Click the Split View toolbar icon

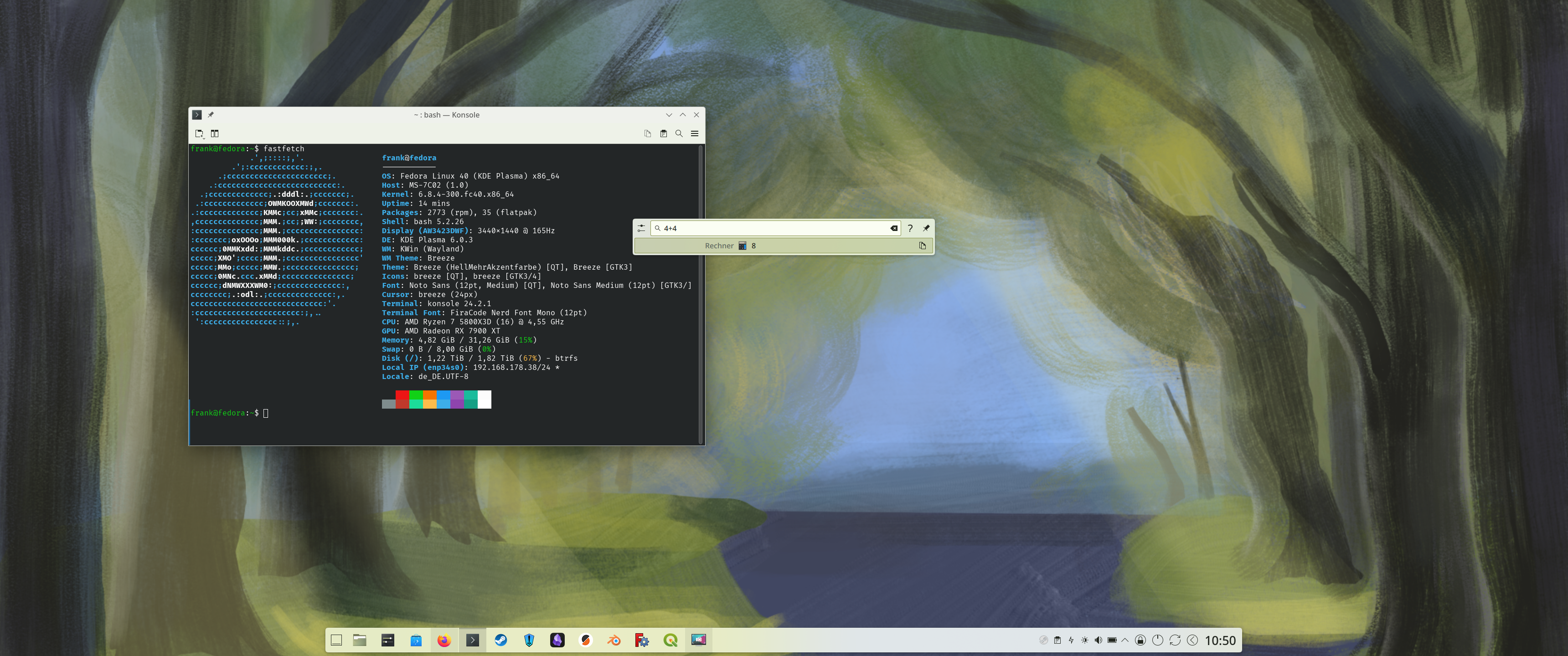(x=215, y=133)
